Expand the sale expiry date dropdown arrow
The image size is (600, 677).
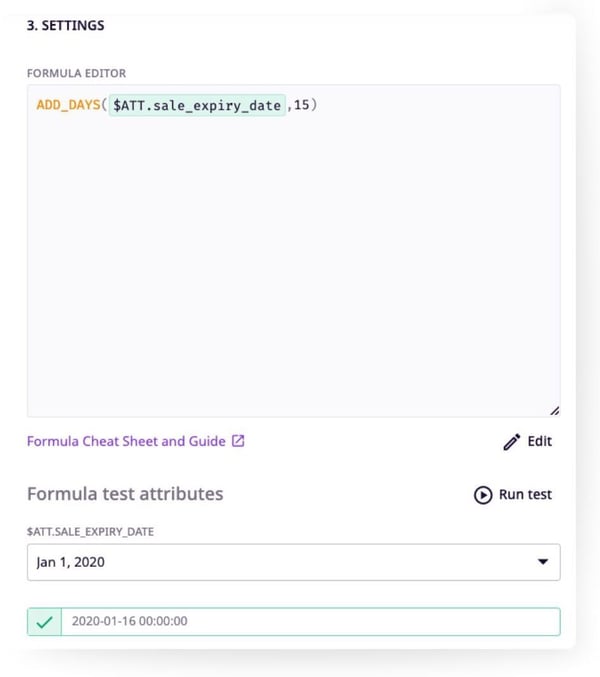pos(543,562)
